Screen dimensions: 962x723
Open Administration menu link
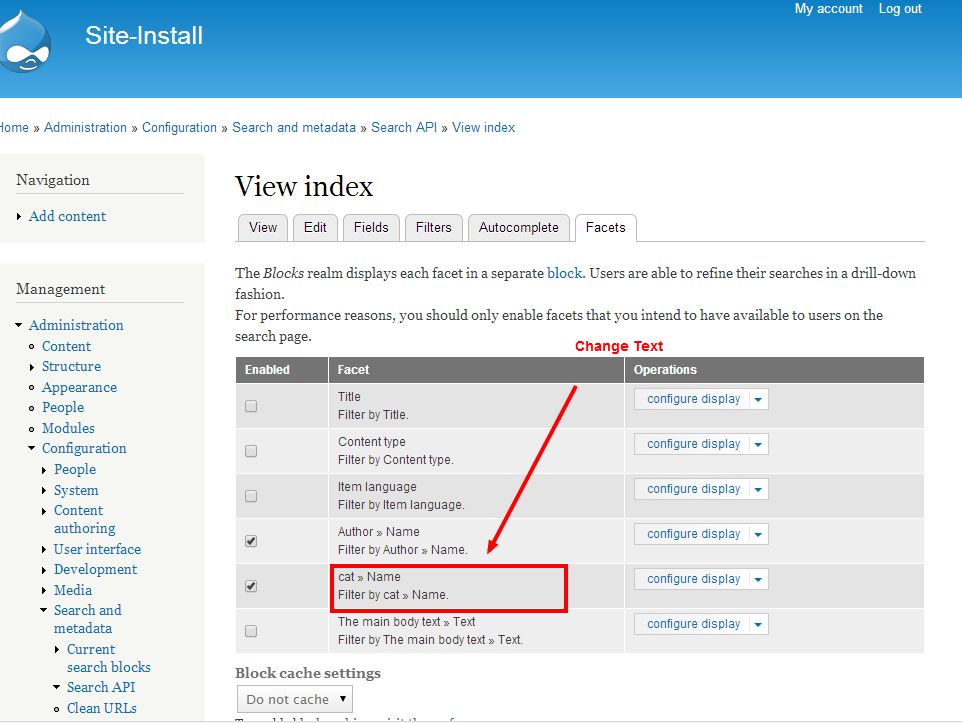tap(76, 325)
